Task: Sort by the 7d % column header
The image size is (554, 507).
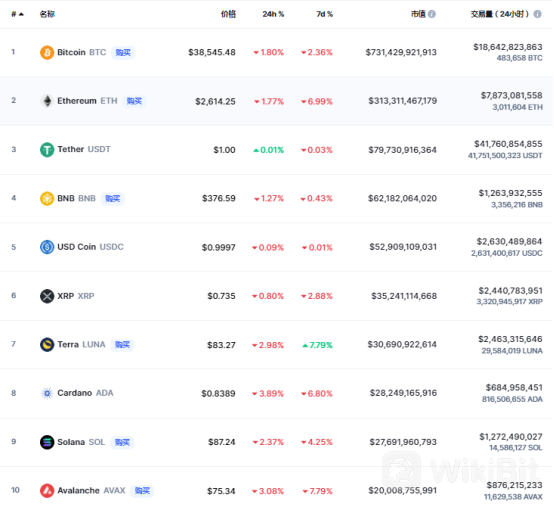Action: (324, 14)
